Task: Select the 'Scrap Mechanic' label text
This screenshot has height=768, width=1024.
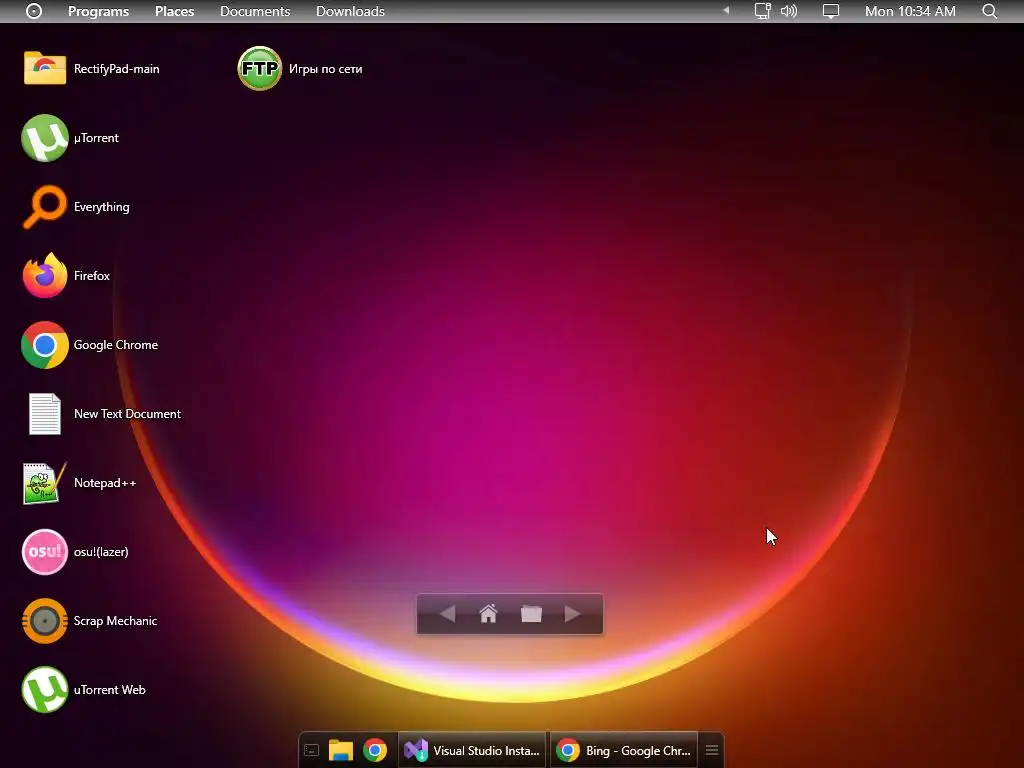Action: coord(116,621)
